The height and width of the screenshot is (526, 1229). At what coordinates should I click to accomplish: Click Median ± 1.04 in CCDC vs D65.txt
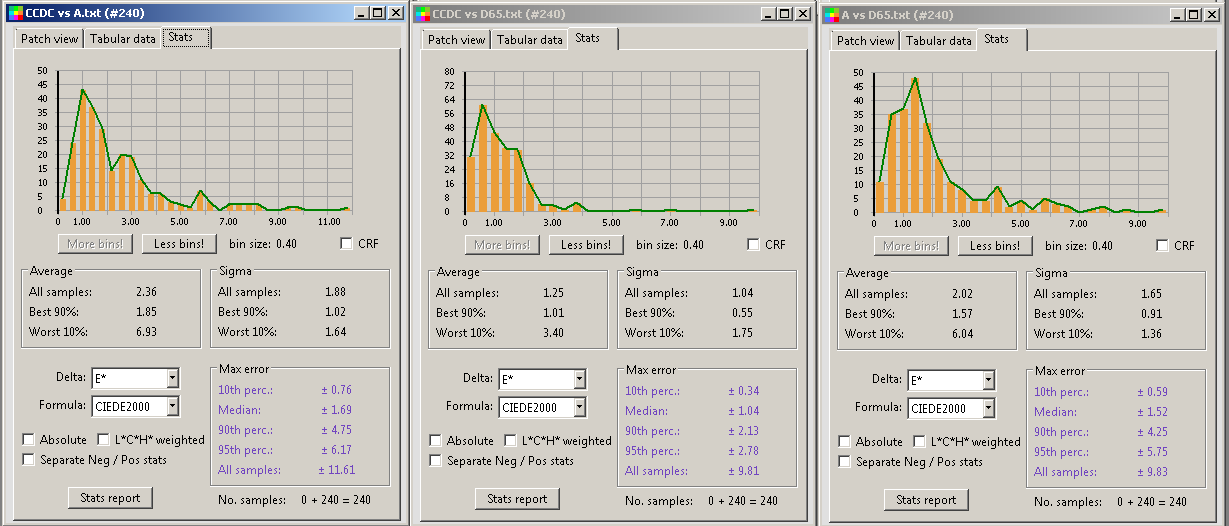(742, 411)
